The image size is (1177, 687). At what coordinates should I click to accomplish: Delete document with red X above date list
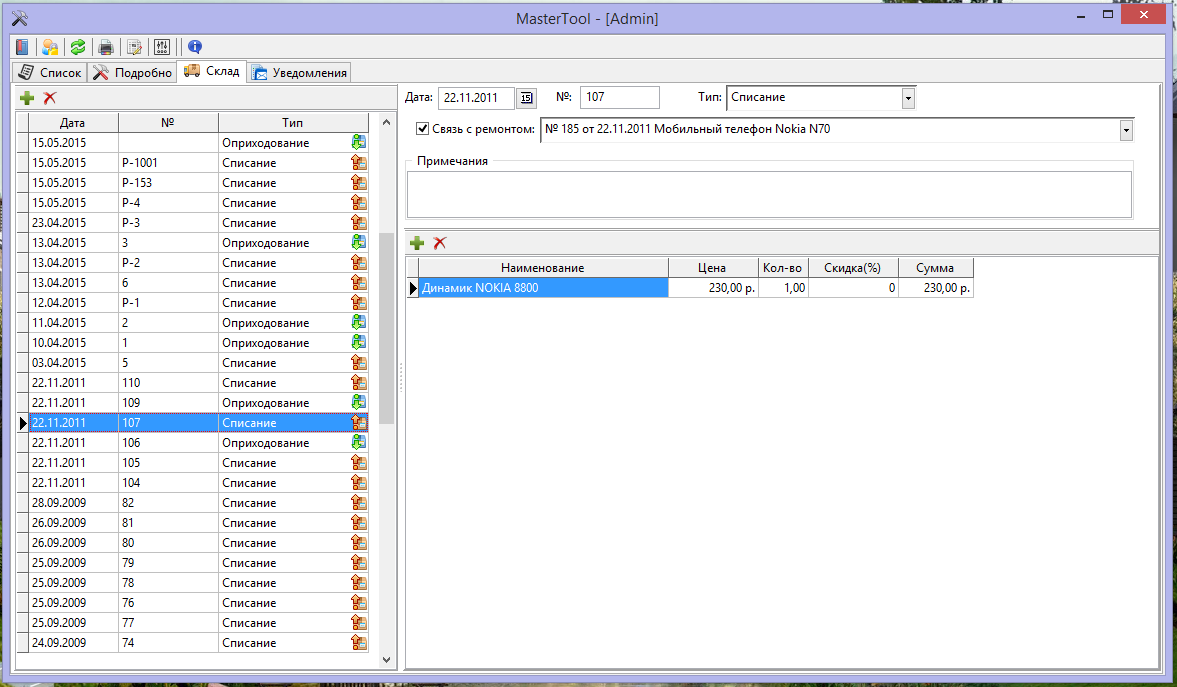click(x=50, y=98)
